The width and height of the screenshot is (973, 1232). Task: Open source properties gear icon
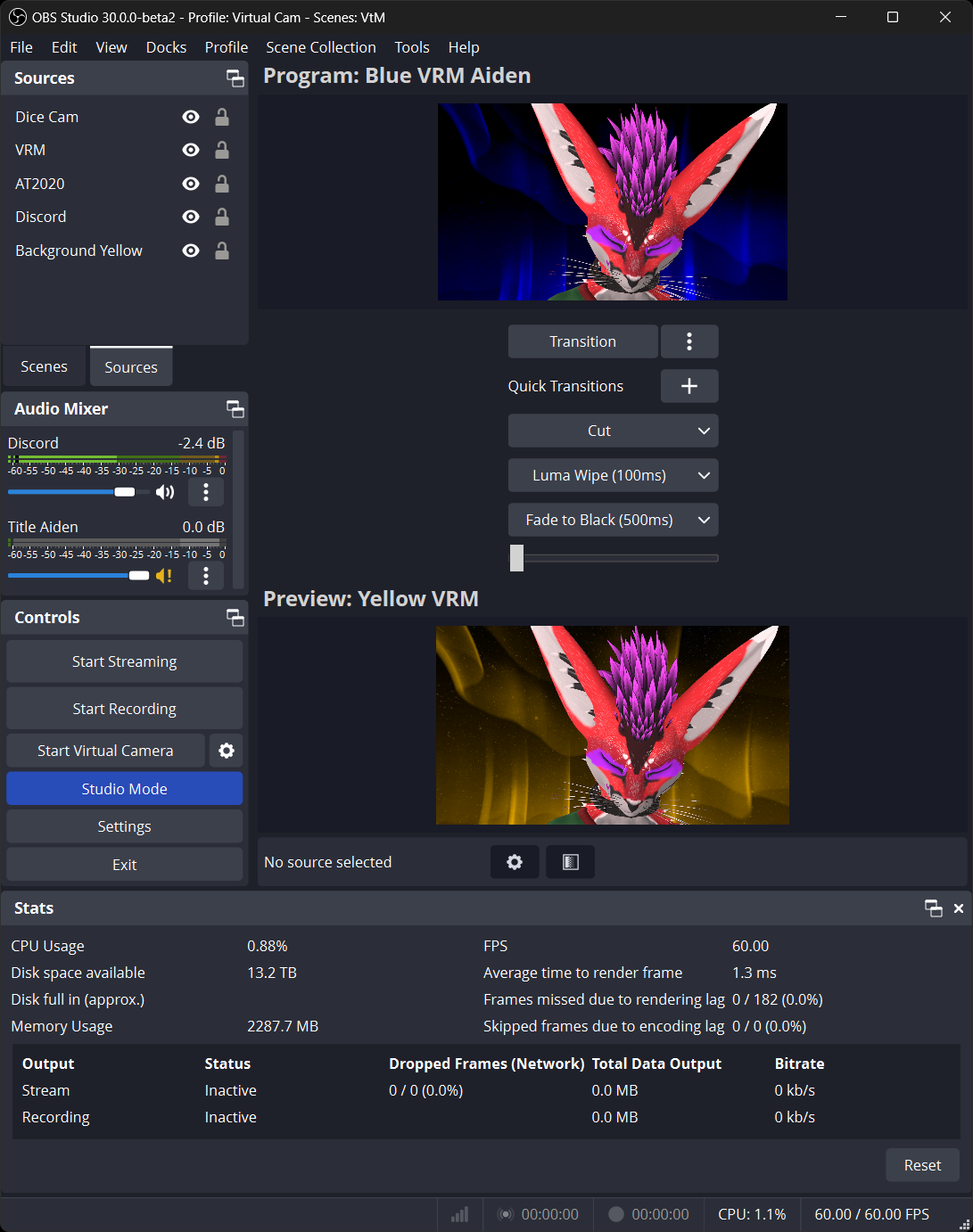[515, 862]
